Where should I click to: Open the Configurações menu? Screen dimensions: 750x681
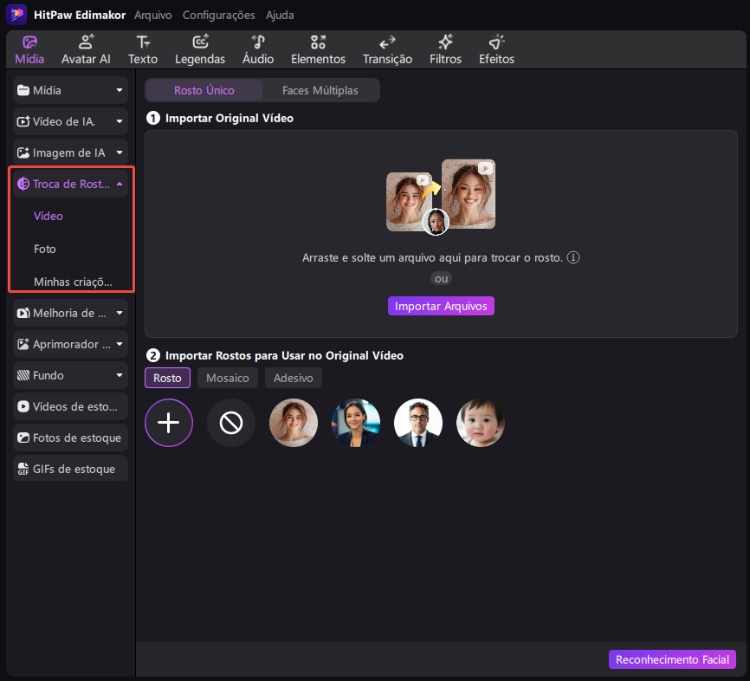point(218,15)
